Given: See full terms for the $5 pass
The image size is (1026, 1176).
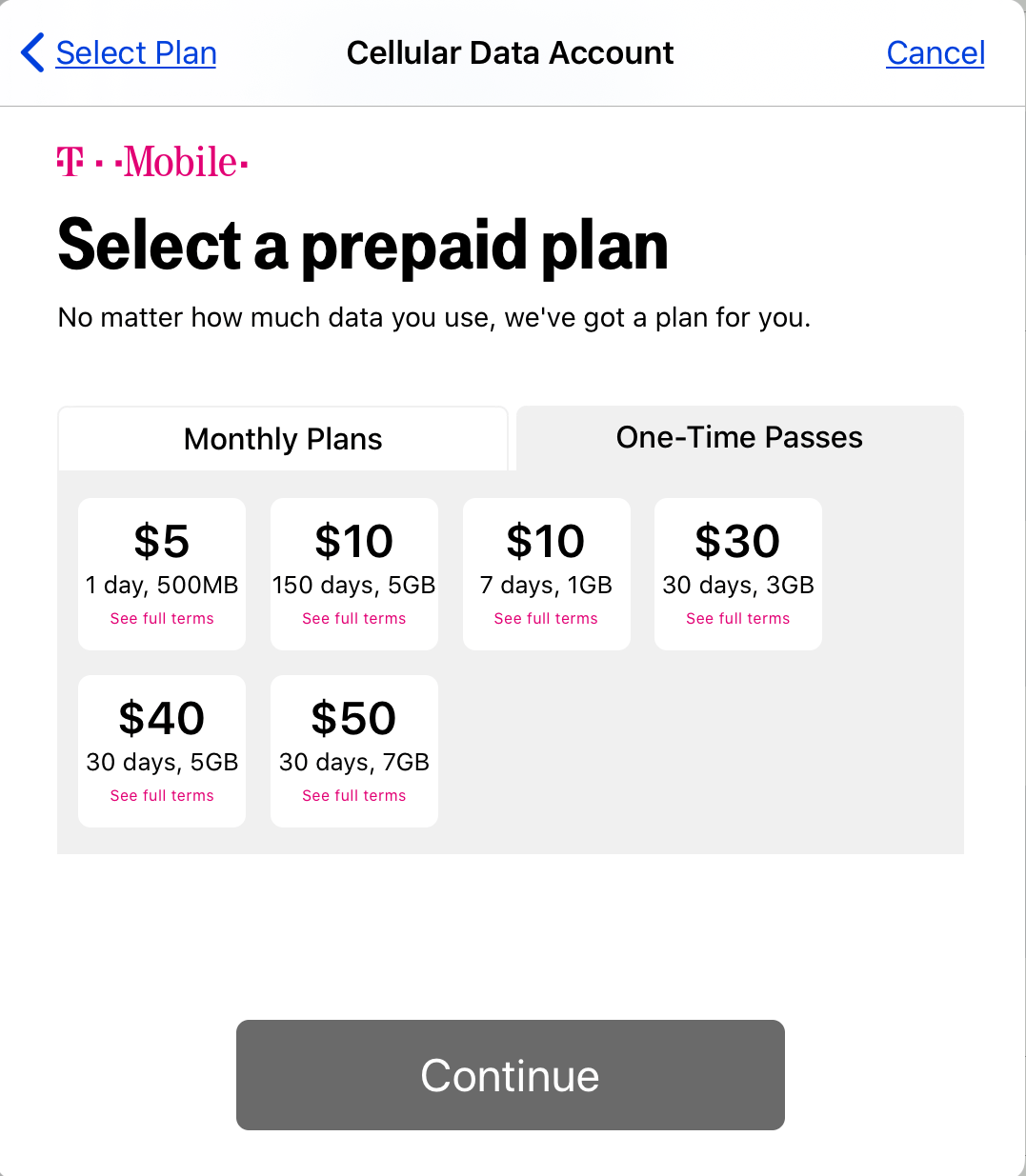Looking at the screenshot, I should click(161, 618).
